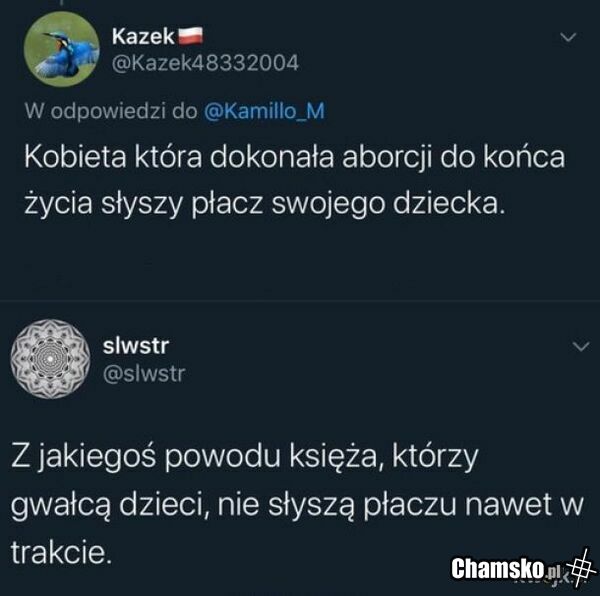The height and width of the screenshot is (596, 600).
Task: Expand the chevron menu on slwstr's tweet
Action: [581, 346]
